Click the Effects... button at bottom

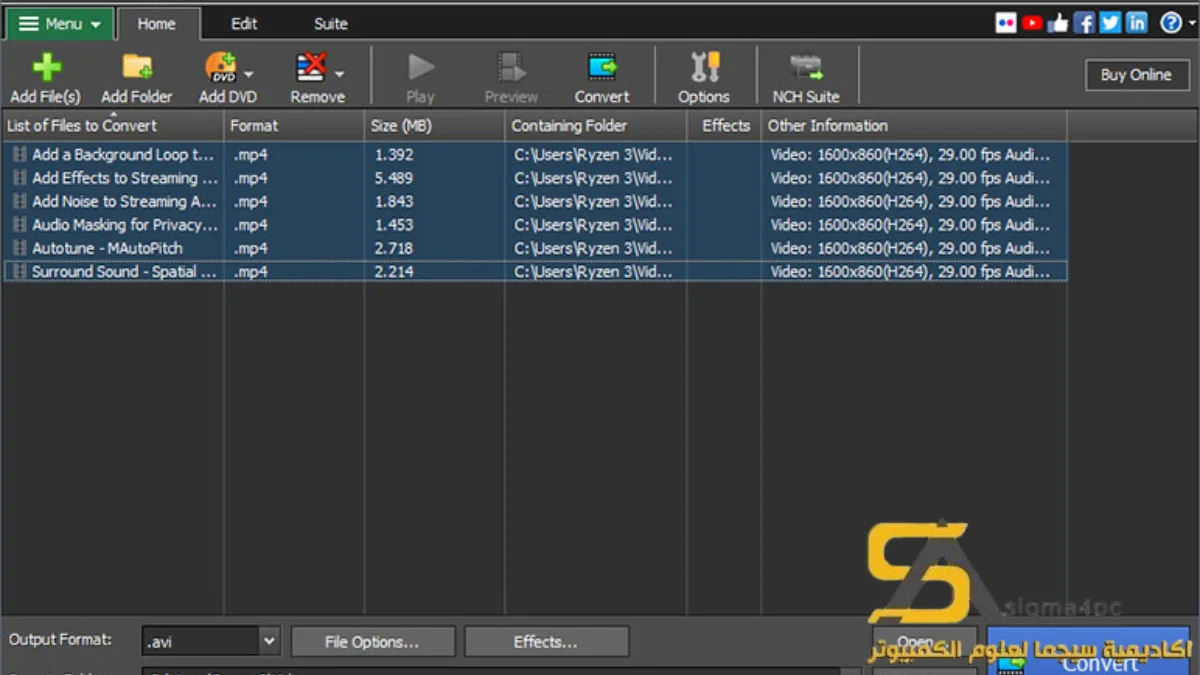click(x=546, y=642)
